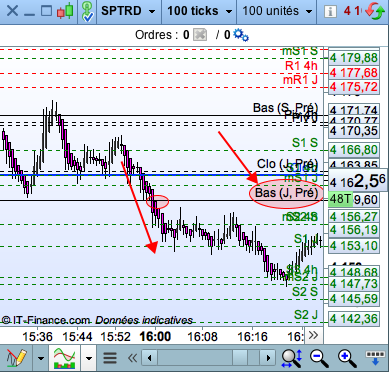Click the 16:00 time axis label
389x372 pixels.
[x=155, y=336]
